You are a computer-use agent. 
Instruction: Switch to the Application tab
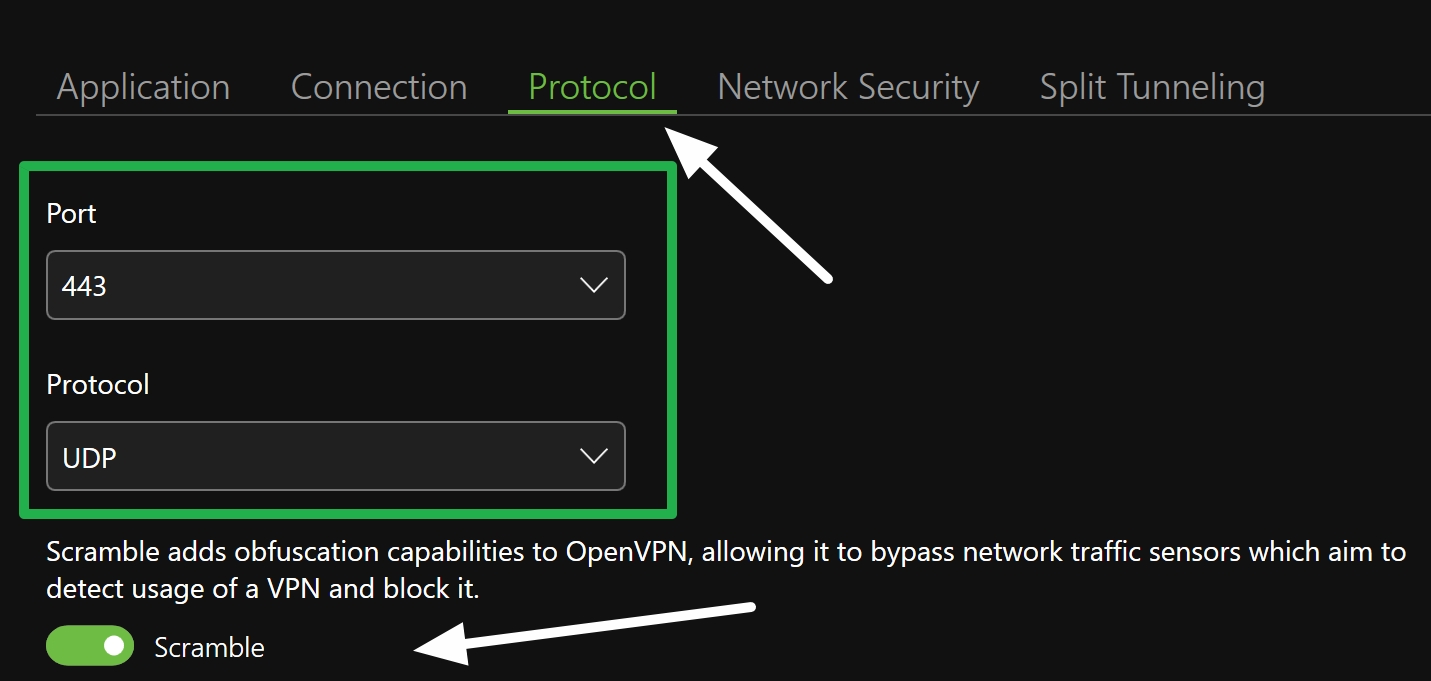[x=143, y=87]
